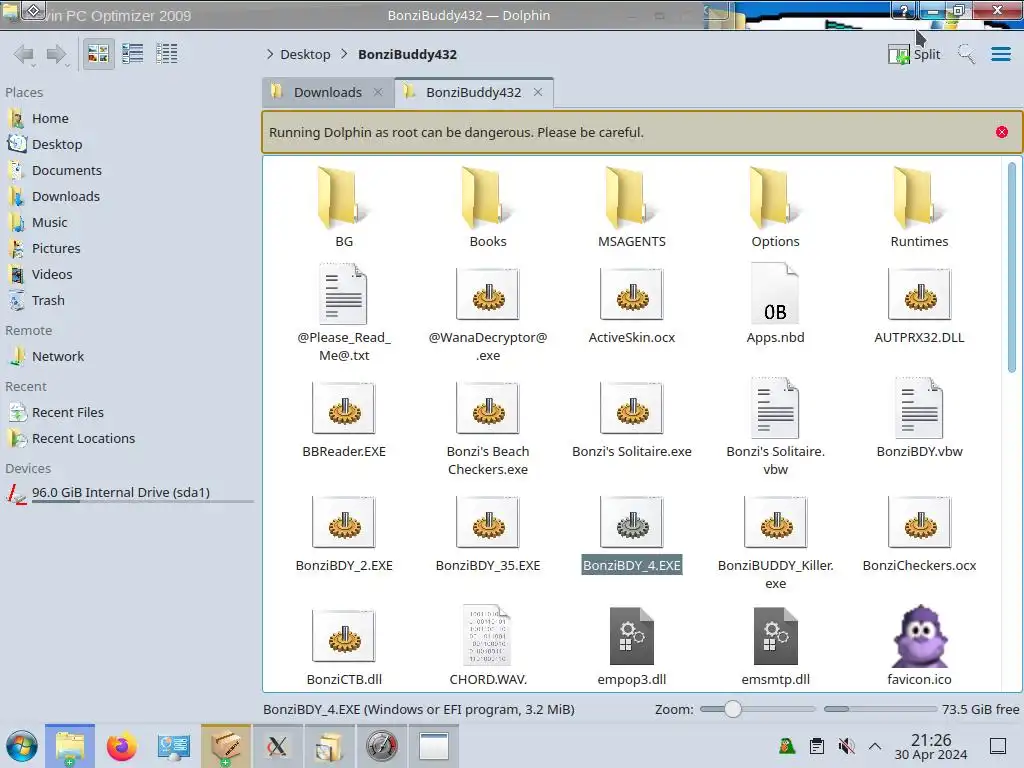This screenshot has width=1024, height=768.
Task: Select BonziBDY_2.EXE file
Action: tap(344, 532)
